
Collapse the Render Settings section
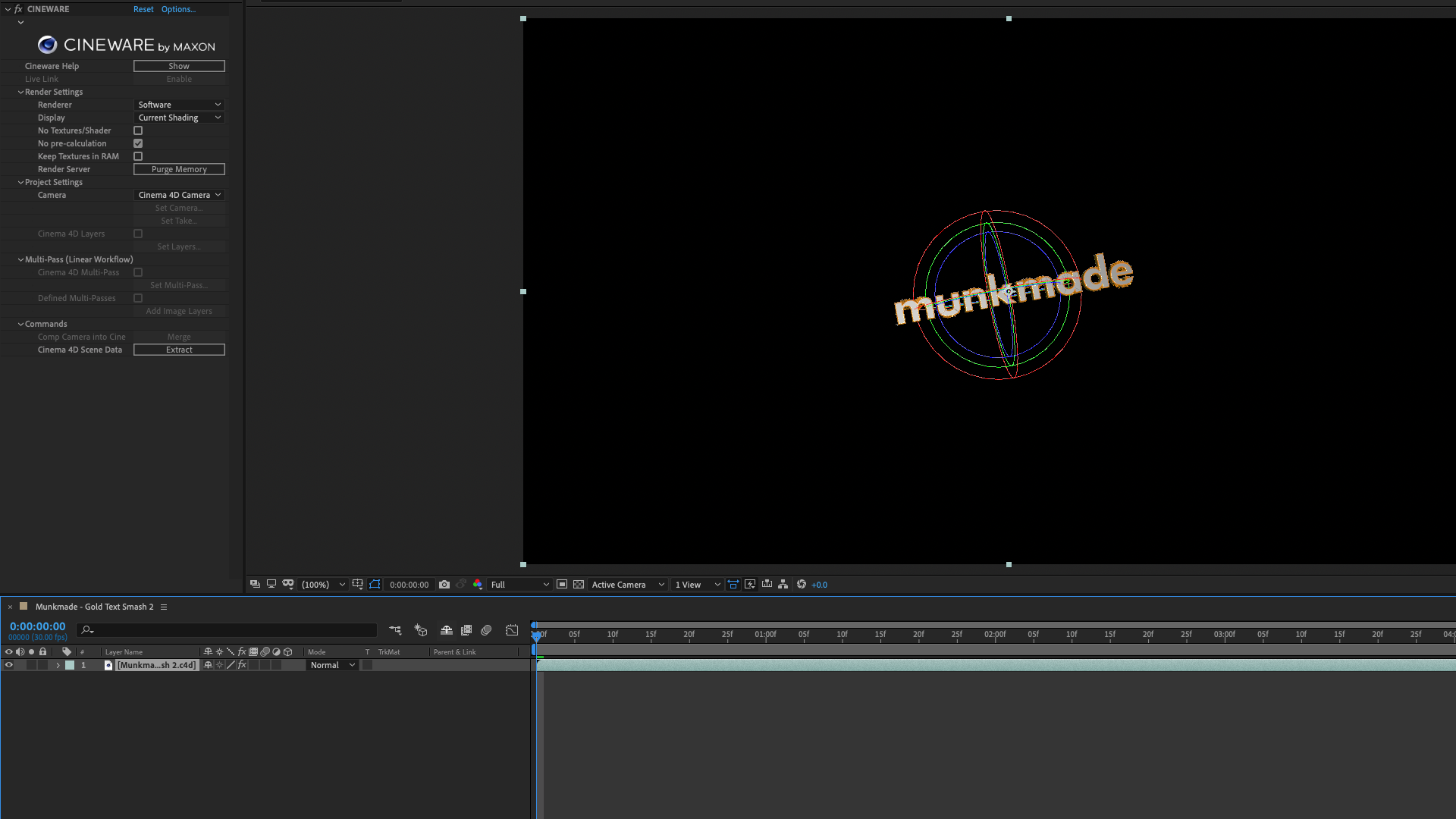(20, 92)
